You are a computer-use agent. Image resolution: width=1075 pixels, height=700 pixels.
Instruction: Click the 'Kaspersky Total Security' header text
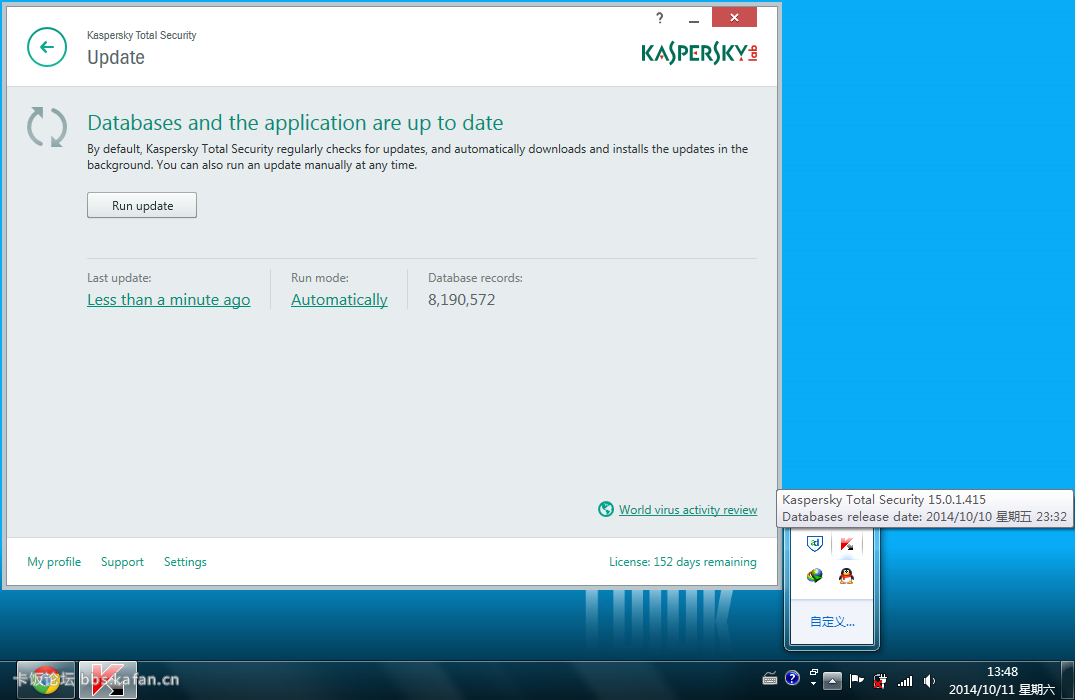point(141,35)
